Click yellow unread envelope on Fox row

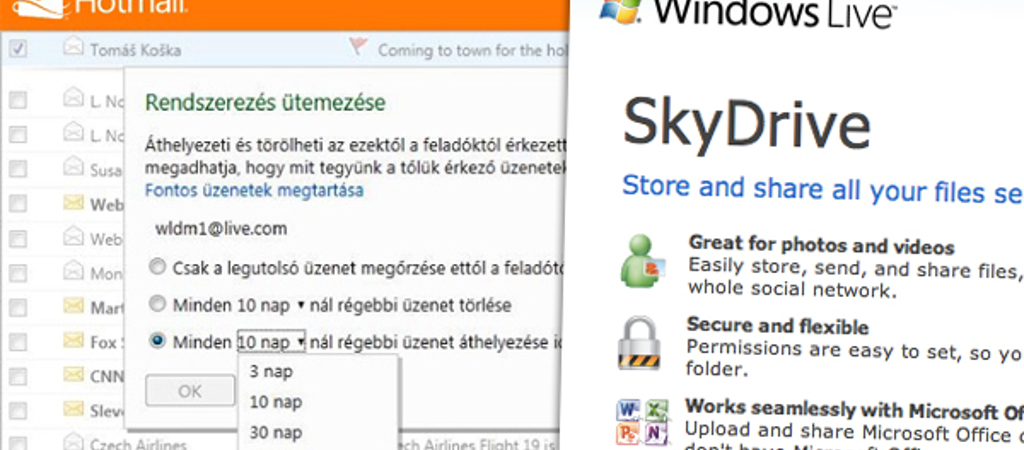74,340
